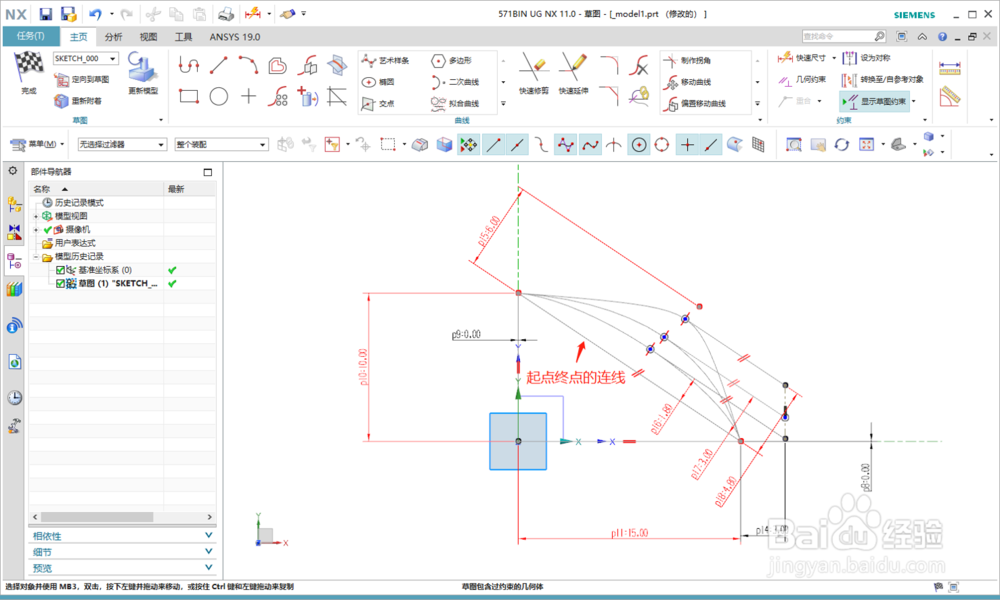Switch to the 主页 ribbon tab
Viewport: 1000px width, 600px height.
78,37
